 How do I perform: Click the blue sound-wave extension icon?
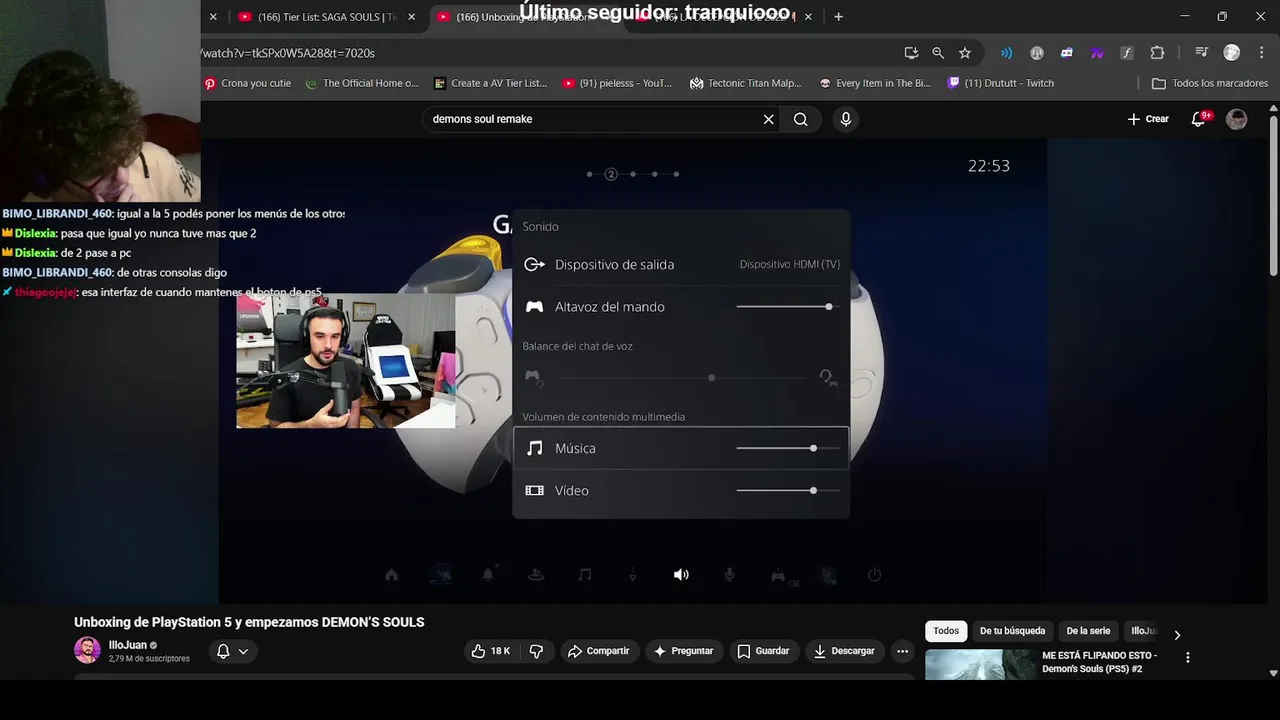point(1007,53)
